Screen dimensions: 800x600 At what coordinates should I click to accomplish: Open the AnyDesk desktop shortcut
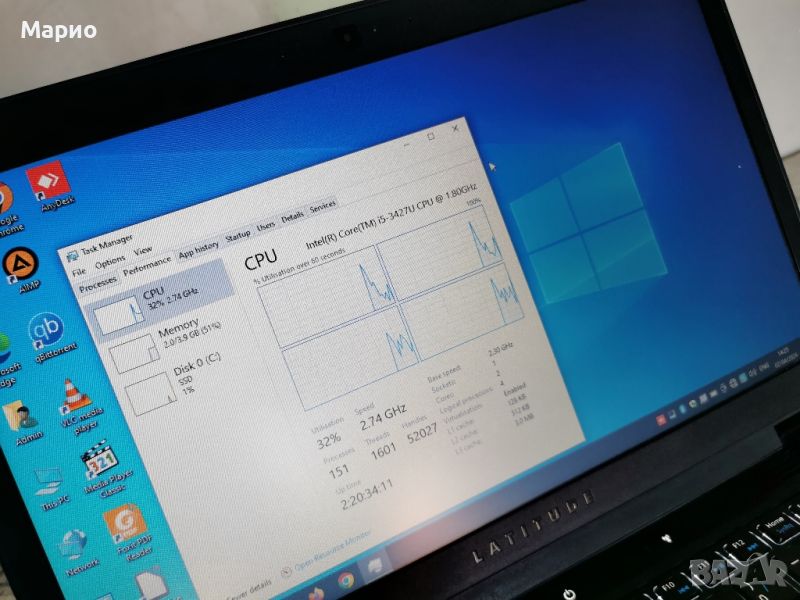50,186
